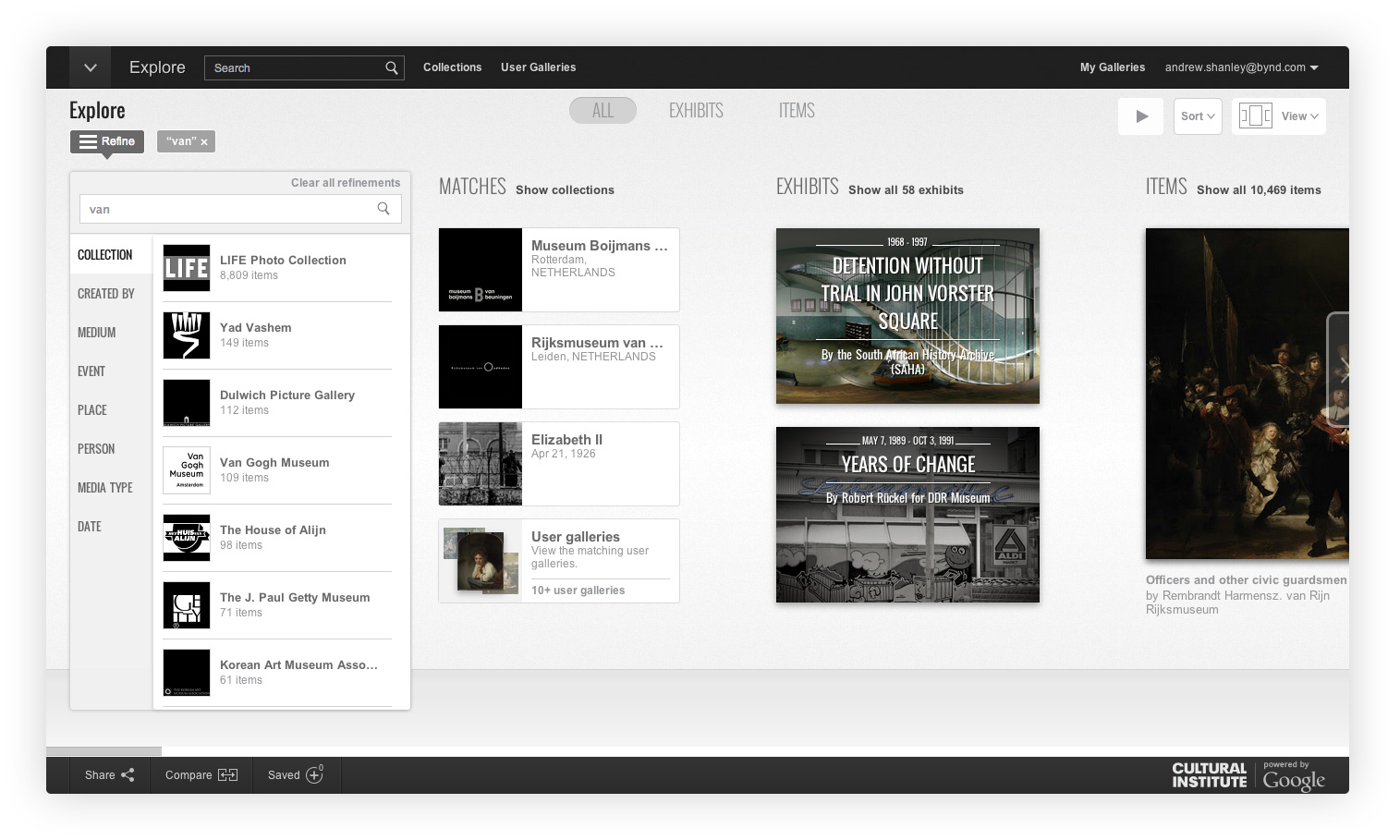
Task: Click Share with share icon
Action: pyautogui.click(x=109, y=775)
